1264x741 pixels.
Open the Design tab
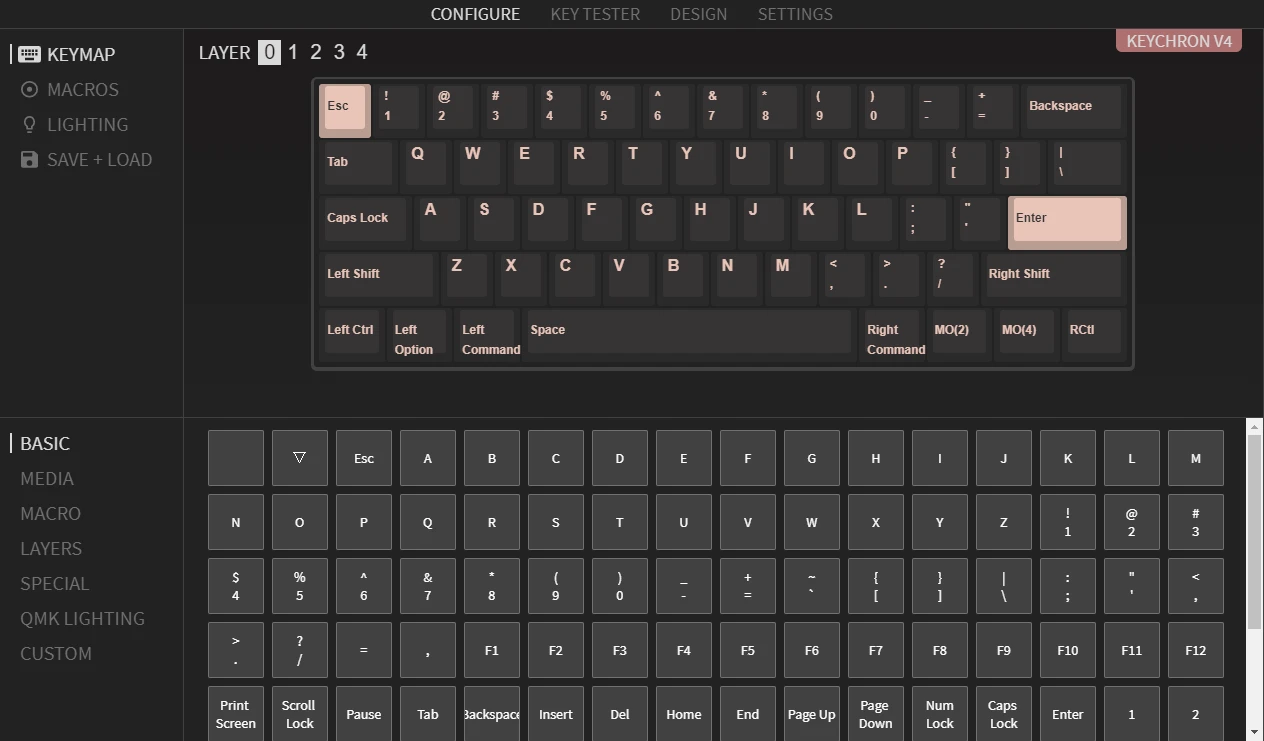[699, 14]
